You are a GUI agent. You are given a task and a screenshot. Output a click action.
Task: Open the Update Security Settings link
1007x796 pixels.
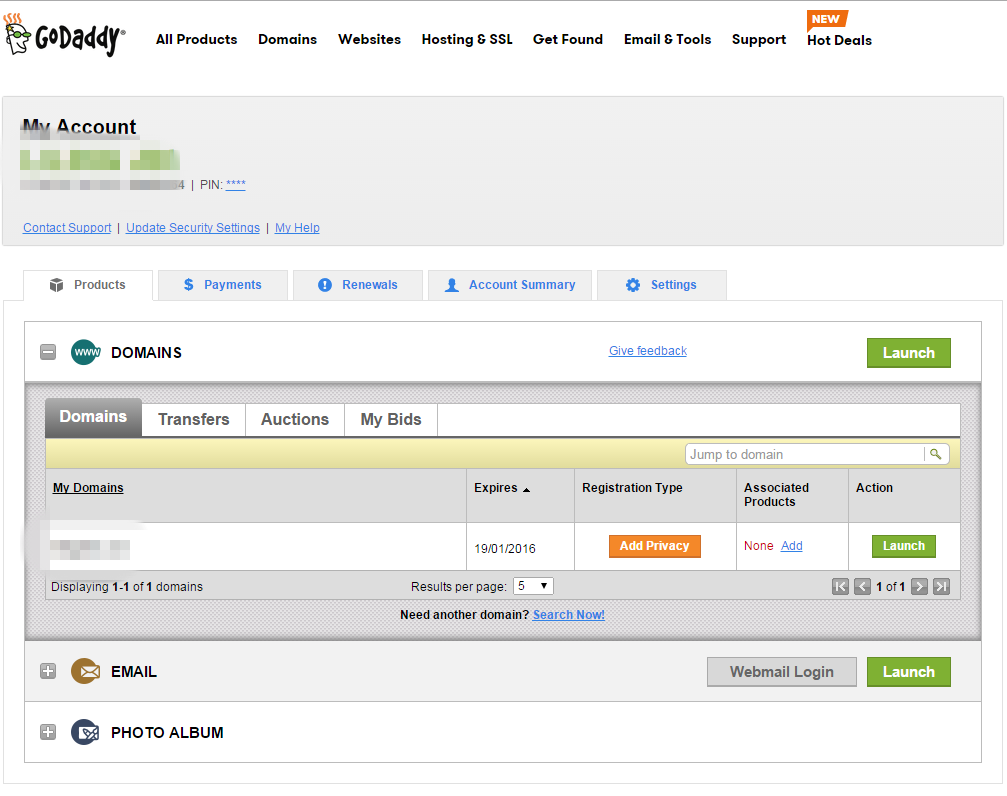point(192,228)
